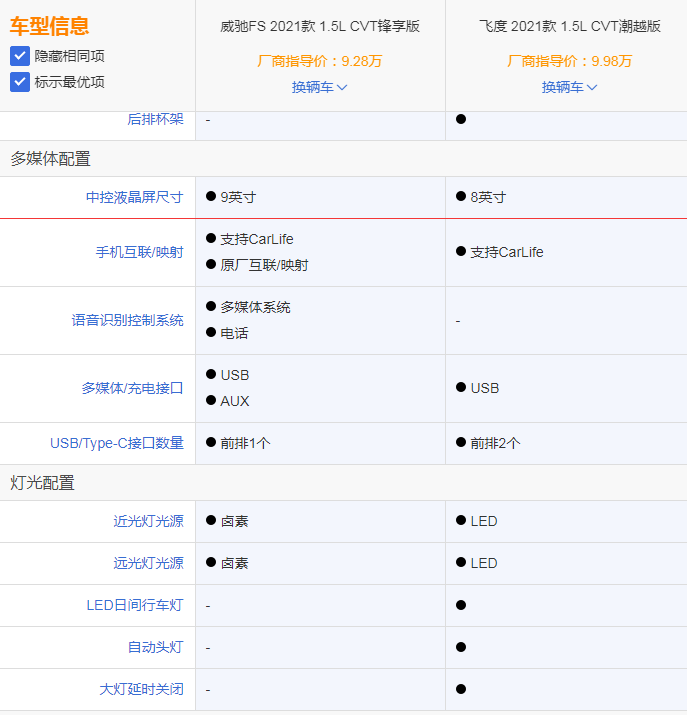Open 换辆车 dropdown under 威驰FS
The height and width of the screenshot is (715, 687).
click(x=320, y=87)
